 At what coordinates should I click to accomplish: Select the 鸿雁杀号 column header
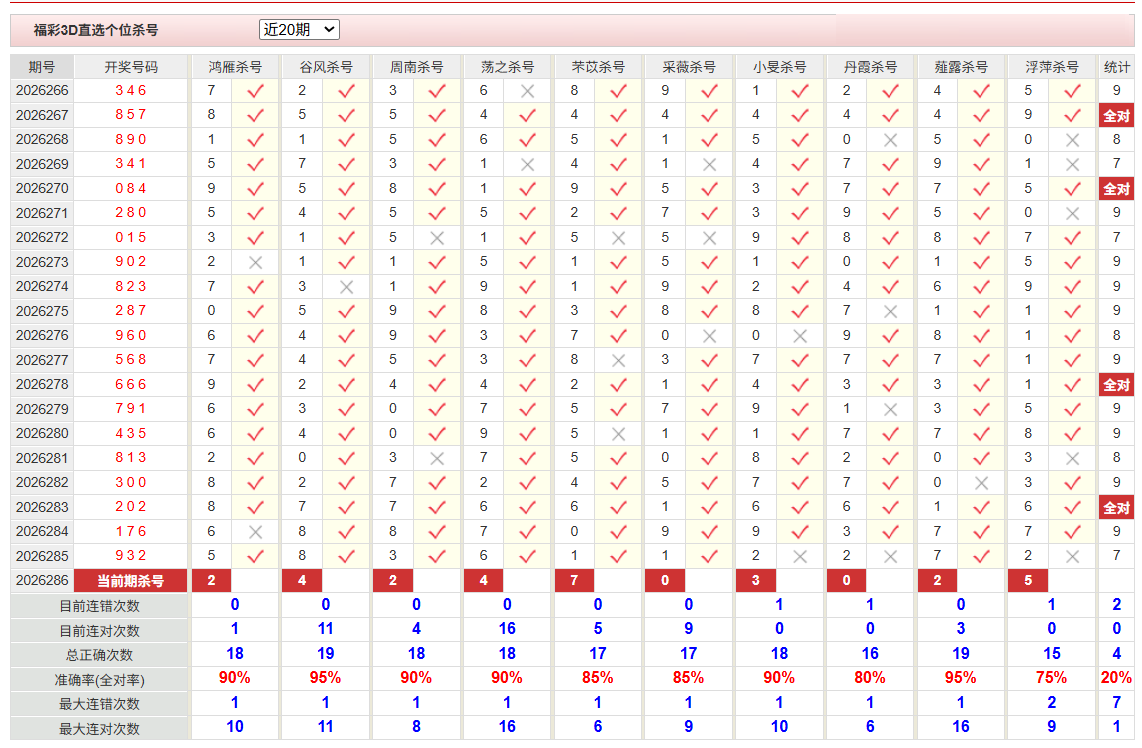click(235, 67)
